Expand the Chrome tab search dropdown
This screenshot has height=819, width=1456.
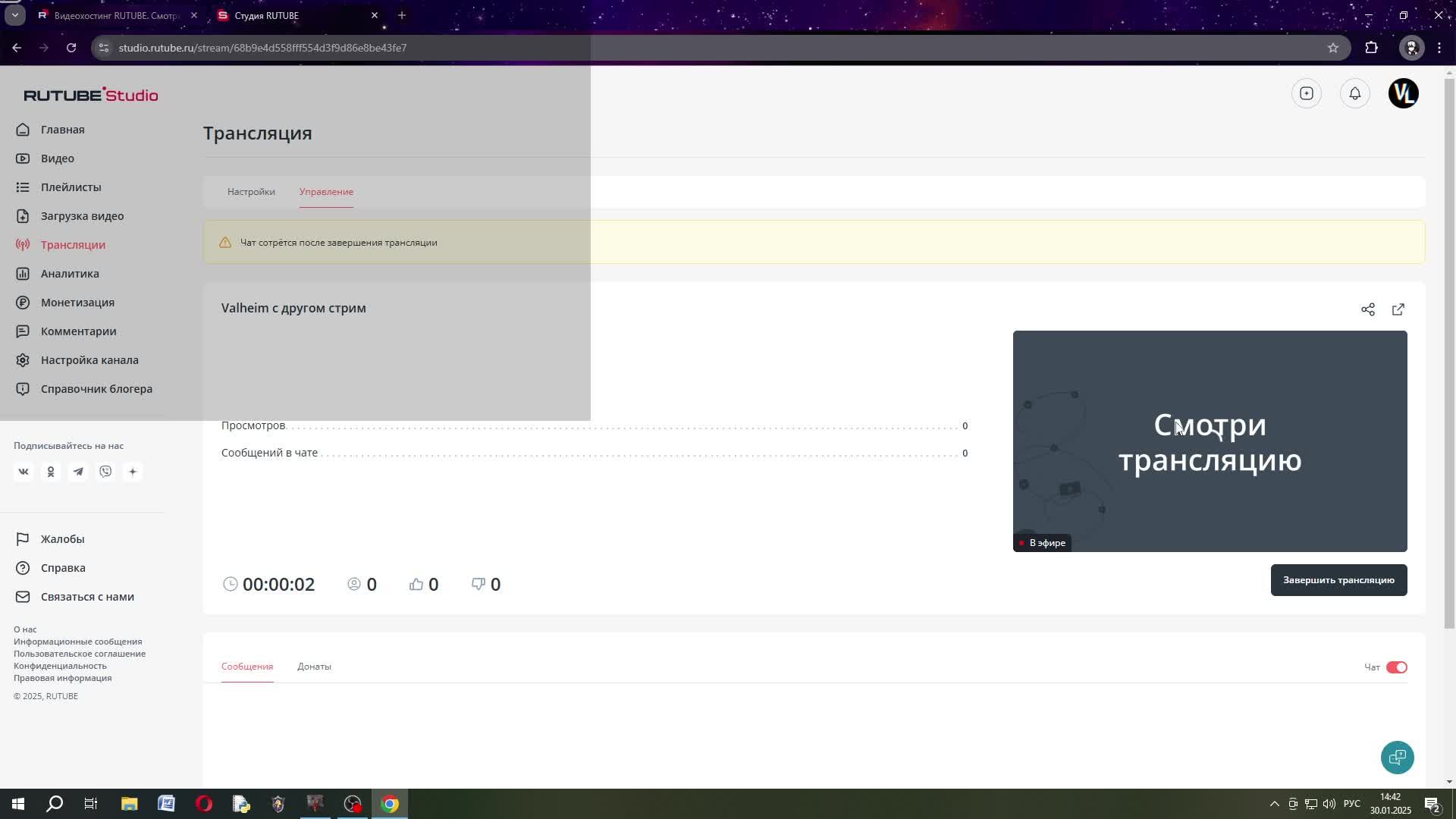(x=14, y=15)
